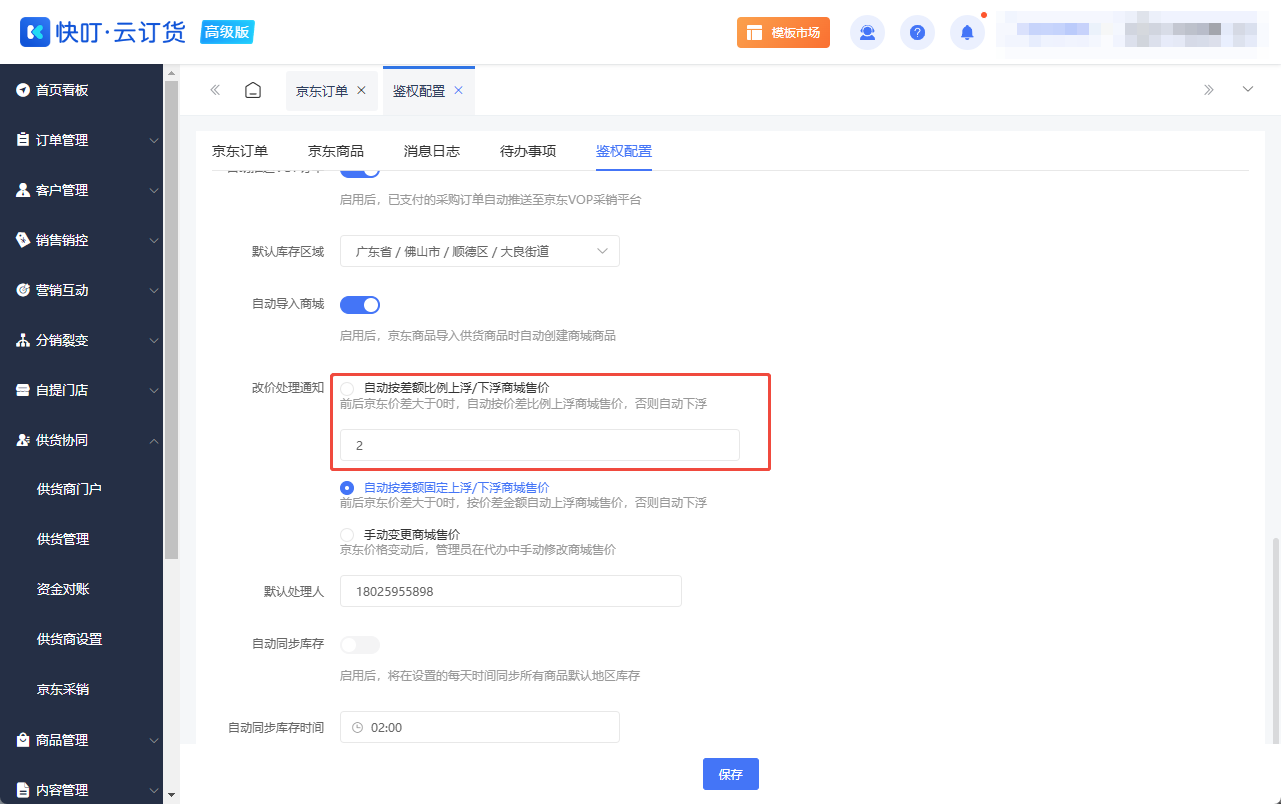Screen dimensions: 1281x804
Task: Switch to the 待办事项 sub-tab
Action: tap(528, 151)
